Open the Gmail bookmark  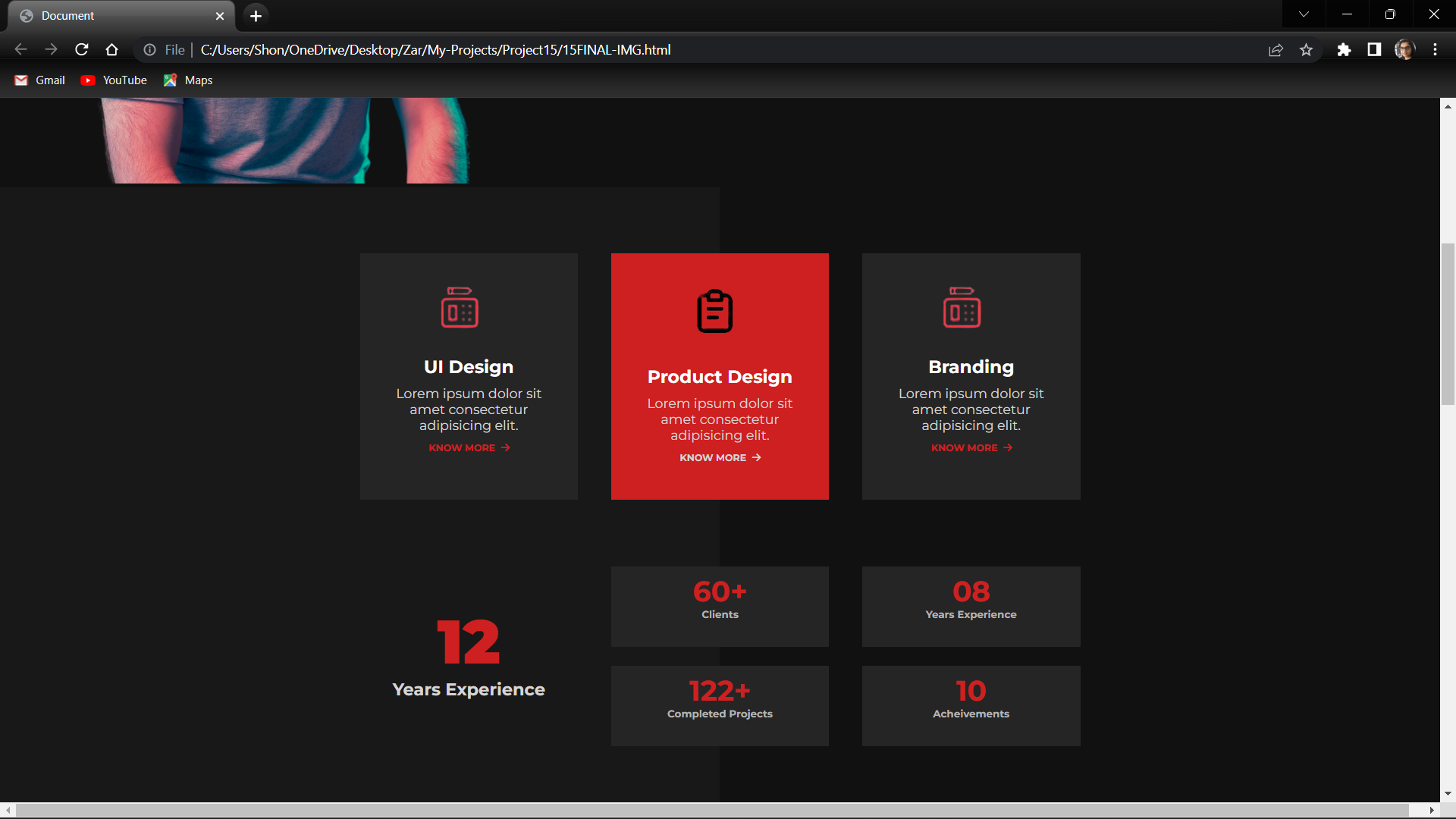[39, 80]
